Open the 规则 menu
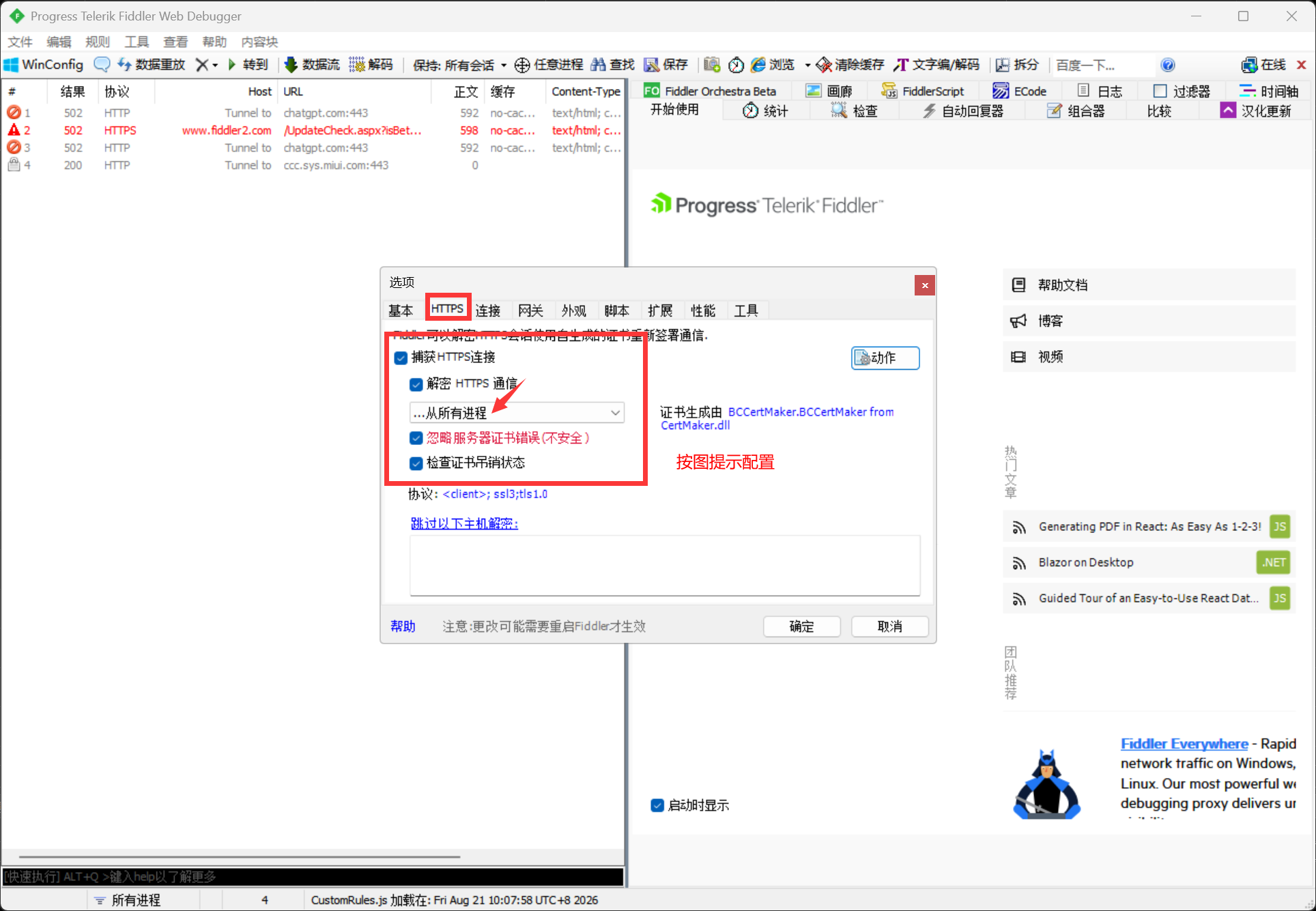Viewport: 1316px width, 911px height. (98, 42)
